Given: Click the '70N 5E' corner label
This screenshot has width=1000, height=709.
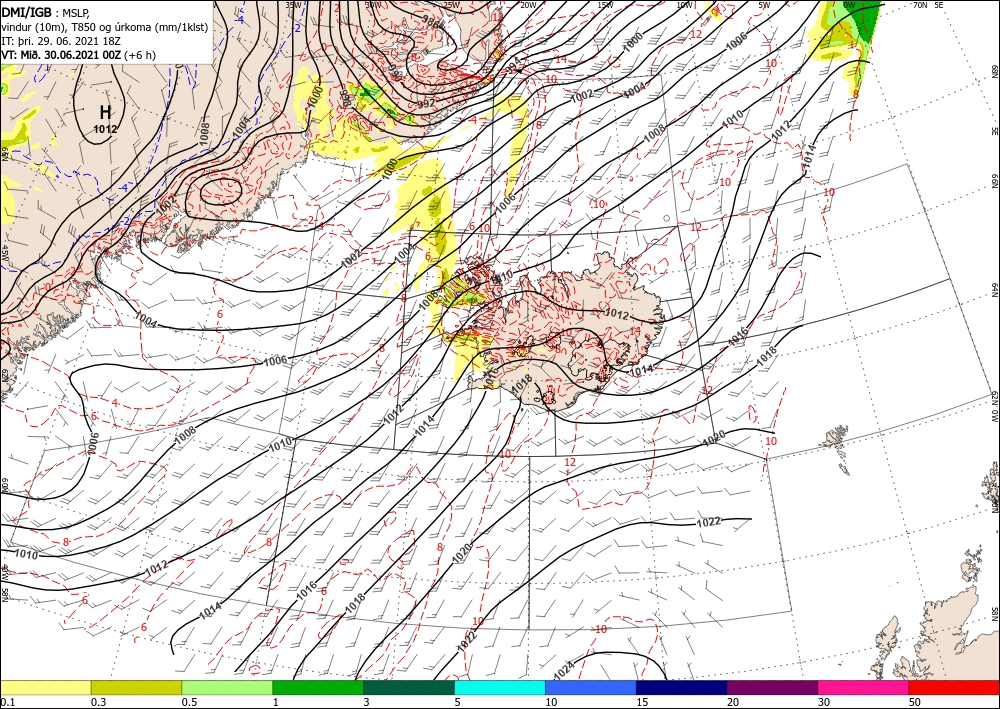Looking at the screenshot, I should pos(928,5).
